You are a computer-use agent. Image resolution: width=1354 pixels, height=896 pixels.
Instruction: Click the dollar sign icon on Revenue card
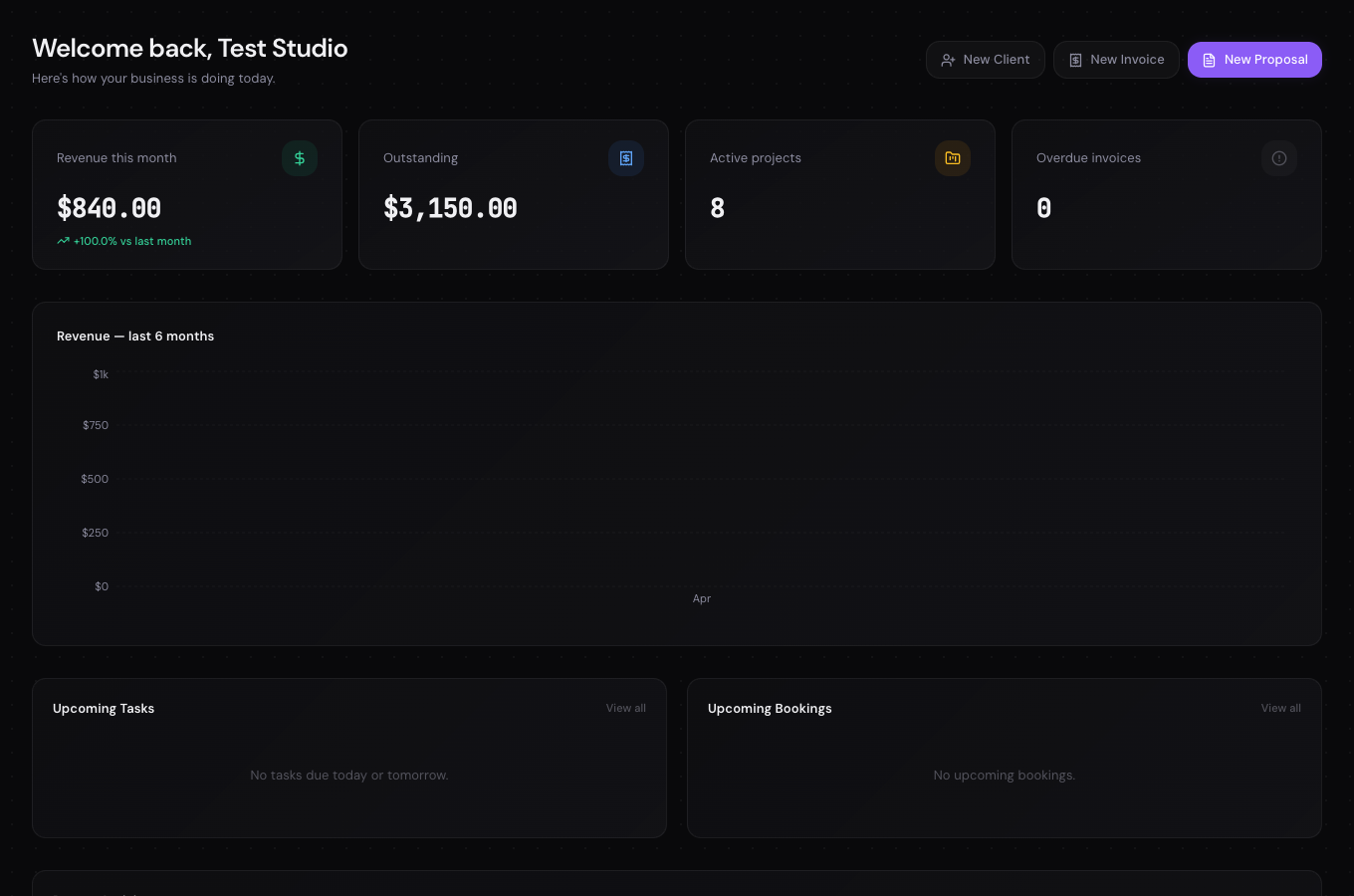(x=300, y=158)
